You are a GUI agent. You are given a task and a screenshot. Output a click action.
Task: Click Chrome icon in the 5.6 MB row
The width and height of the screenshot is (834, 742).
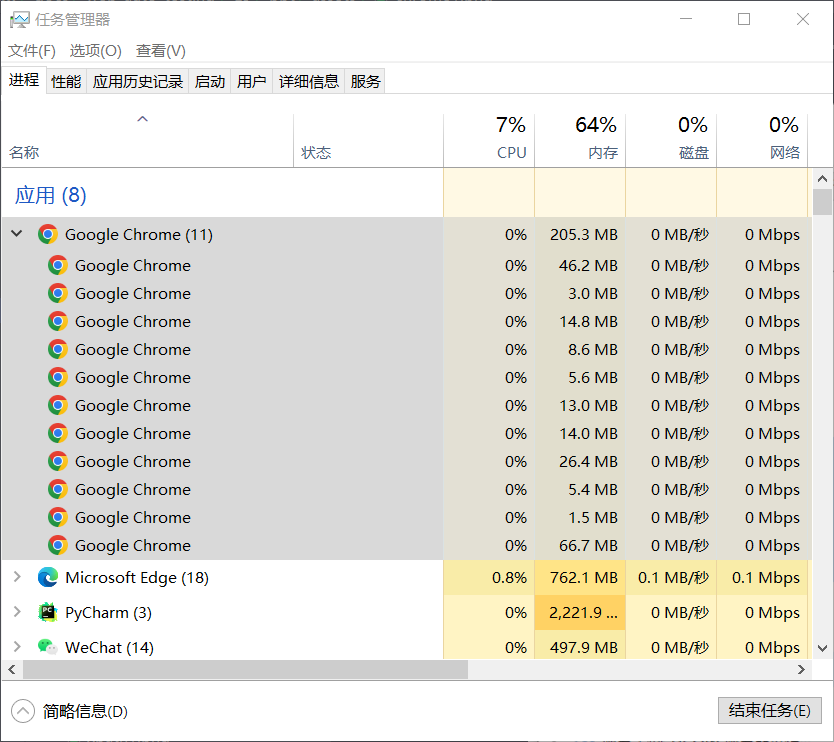point(57,377)
